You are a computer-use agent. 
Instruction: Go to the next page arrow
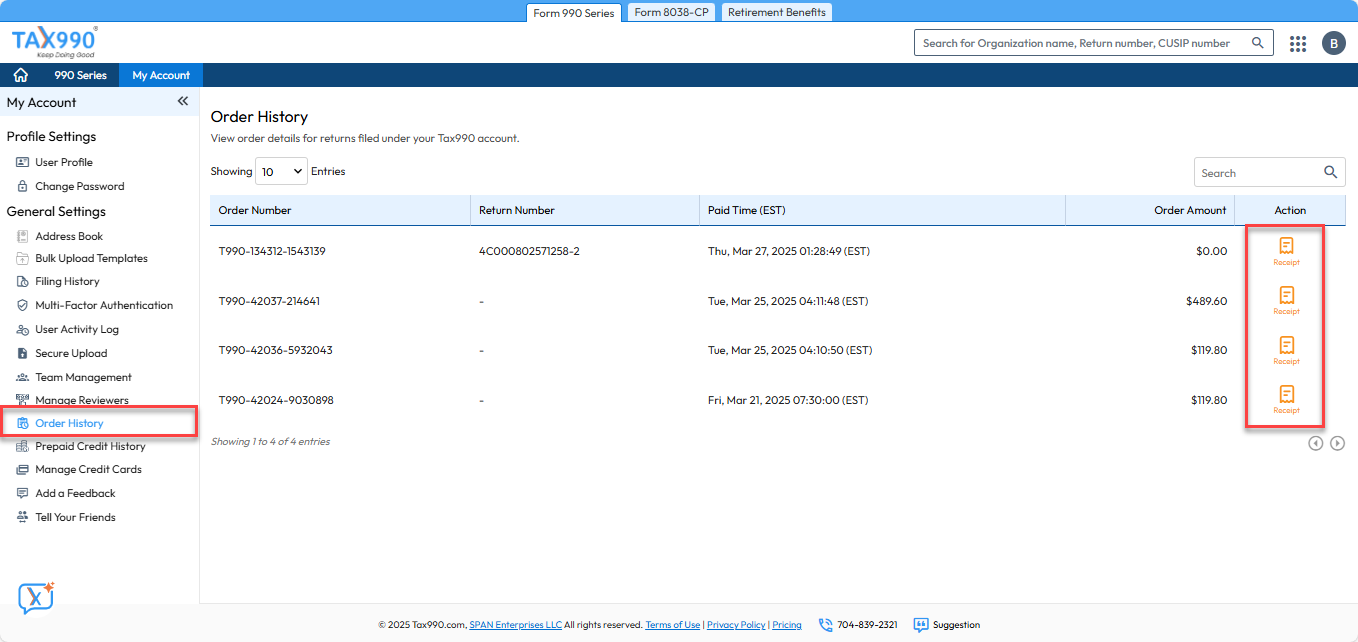(x=1337, y=443)
